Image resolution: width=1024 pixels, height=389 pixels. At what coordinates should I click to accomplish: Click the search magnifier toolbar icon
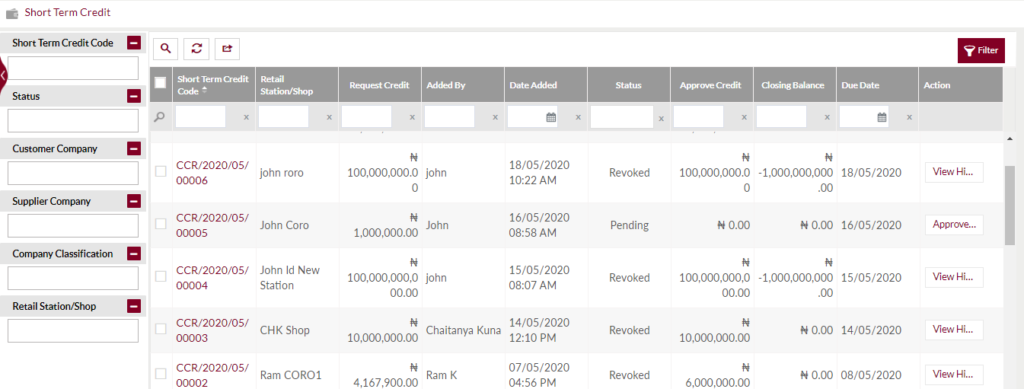click(166, 48)
